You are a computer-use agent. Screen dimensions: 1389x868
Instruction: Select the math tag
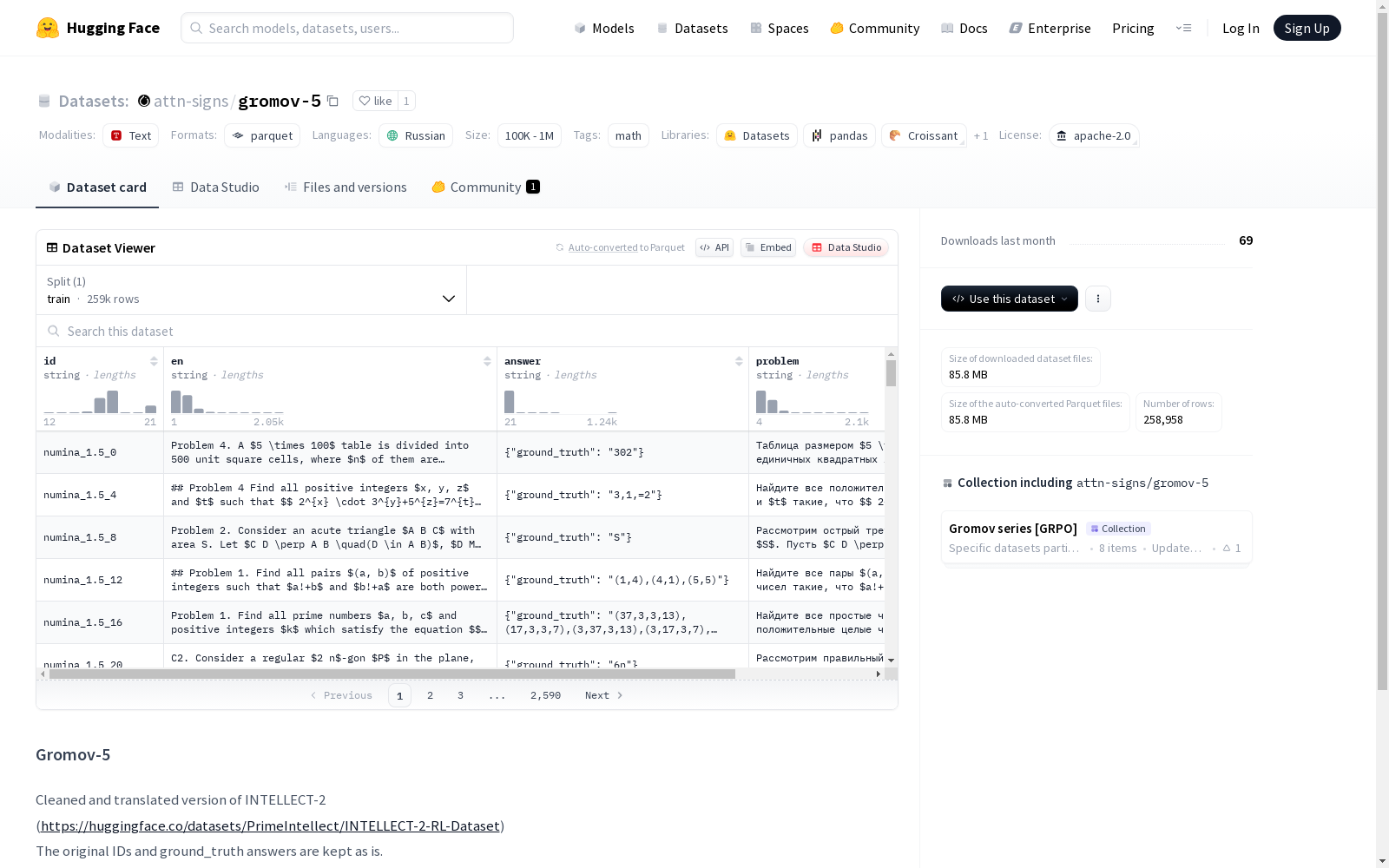(x=629, y=135)
